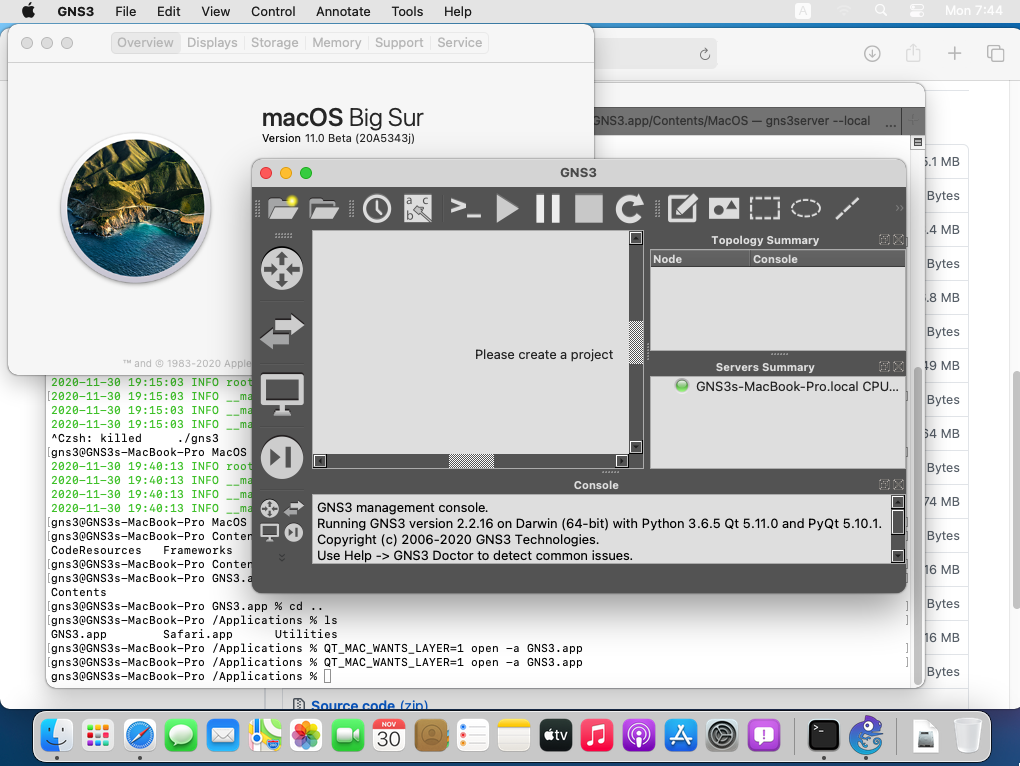Click the Node column header

(700, 259)
